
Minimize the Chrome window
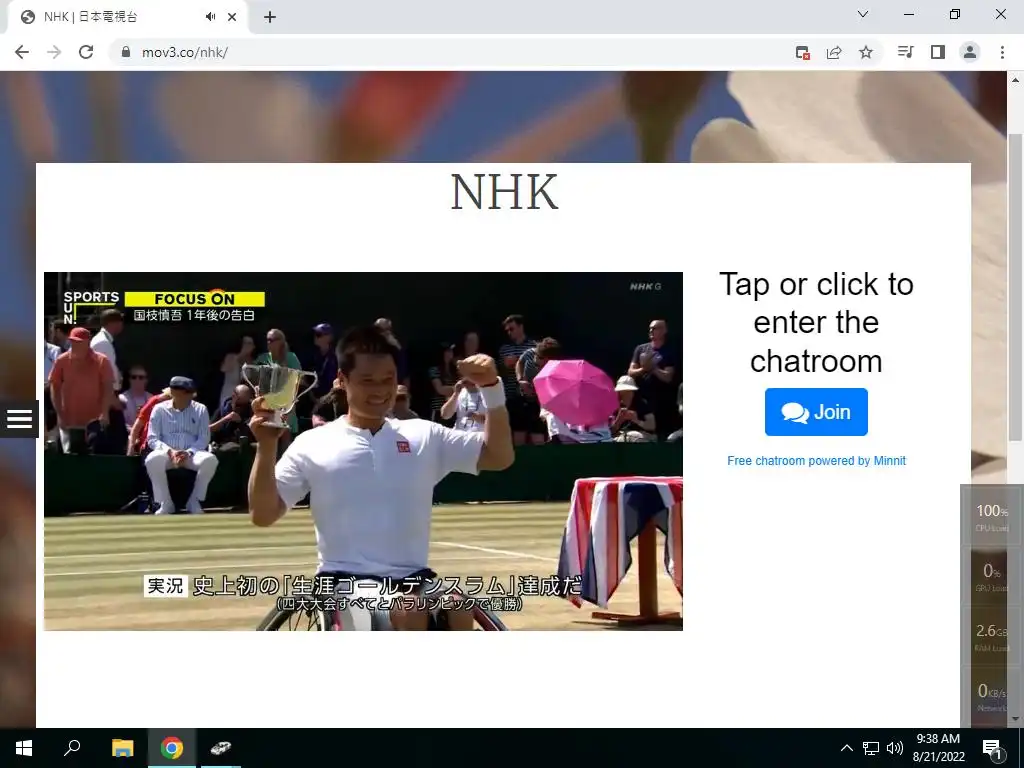point(909,14)
